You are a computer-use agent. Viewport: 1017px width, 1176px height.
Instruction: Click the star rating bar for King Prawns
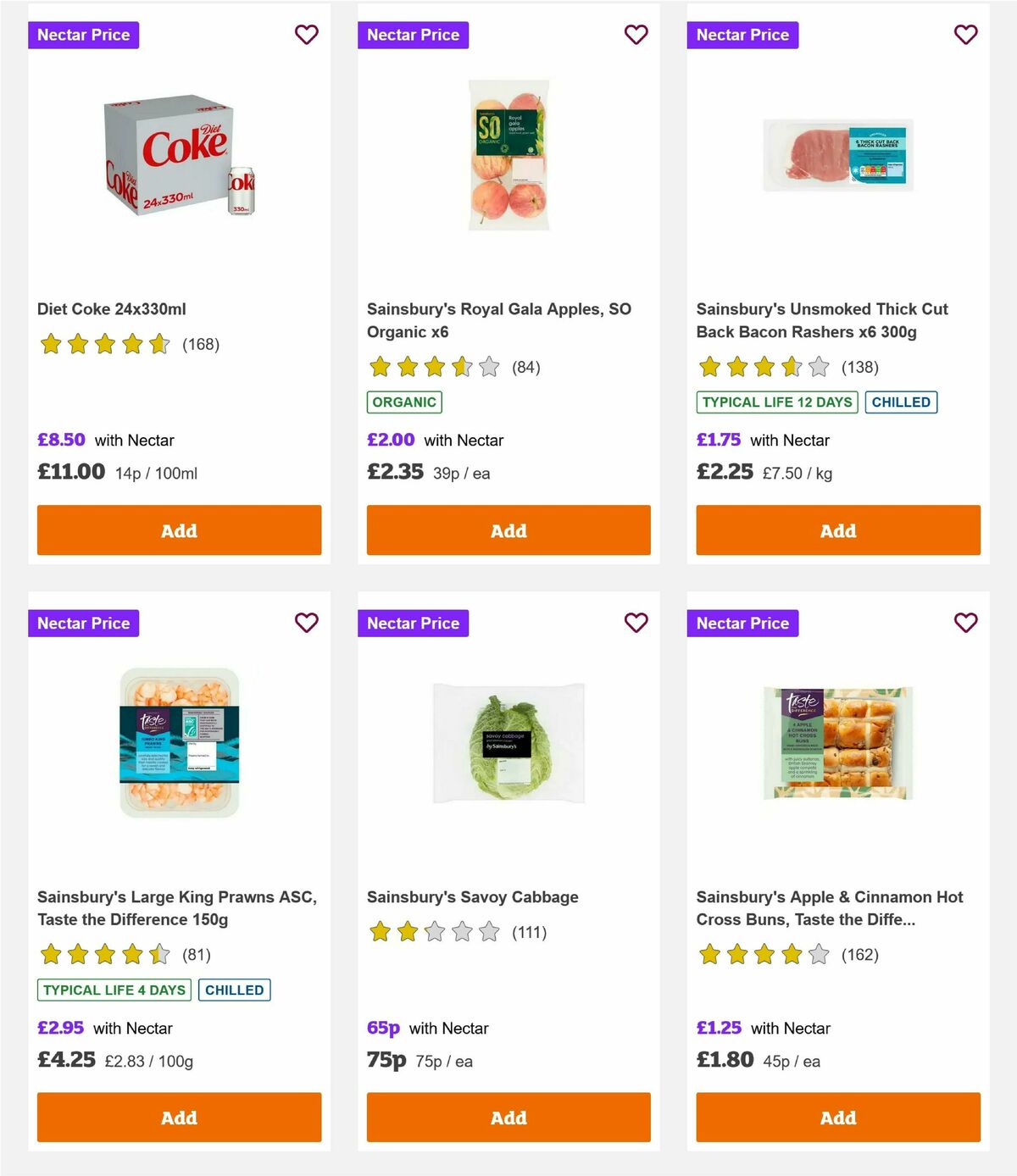(102, 955)
